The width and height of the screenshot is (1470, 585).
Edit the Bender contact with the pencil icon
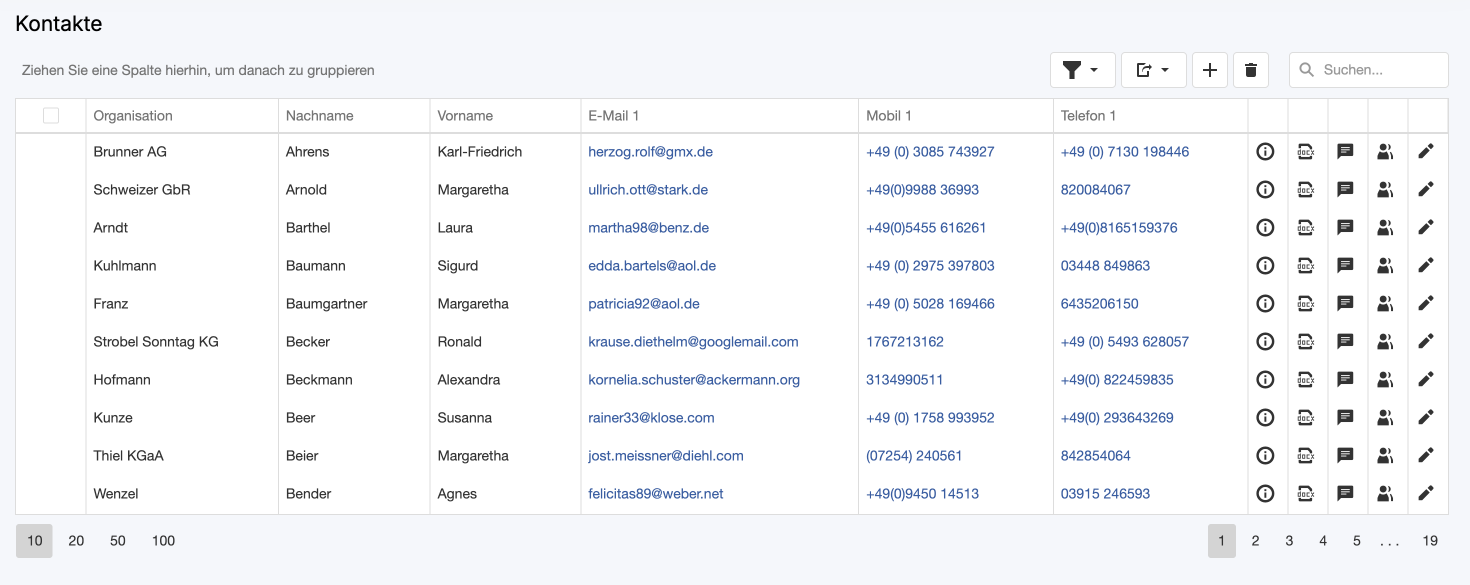coord(1426,494)
